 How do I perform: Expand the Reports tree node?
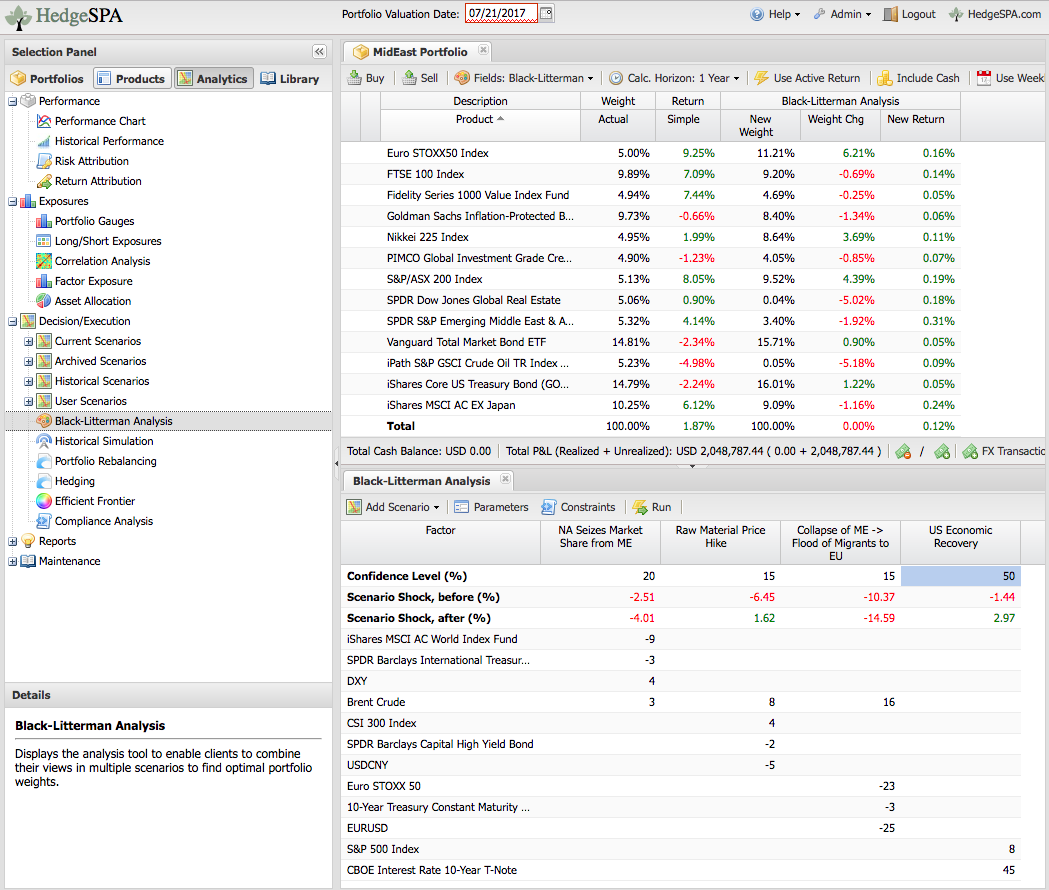point(13,541)
